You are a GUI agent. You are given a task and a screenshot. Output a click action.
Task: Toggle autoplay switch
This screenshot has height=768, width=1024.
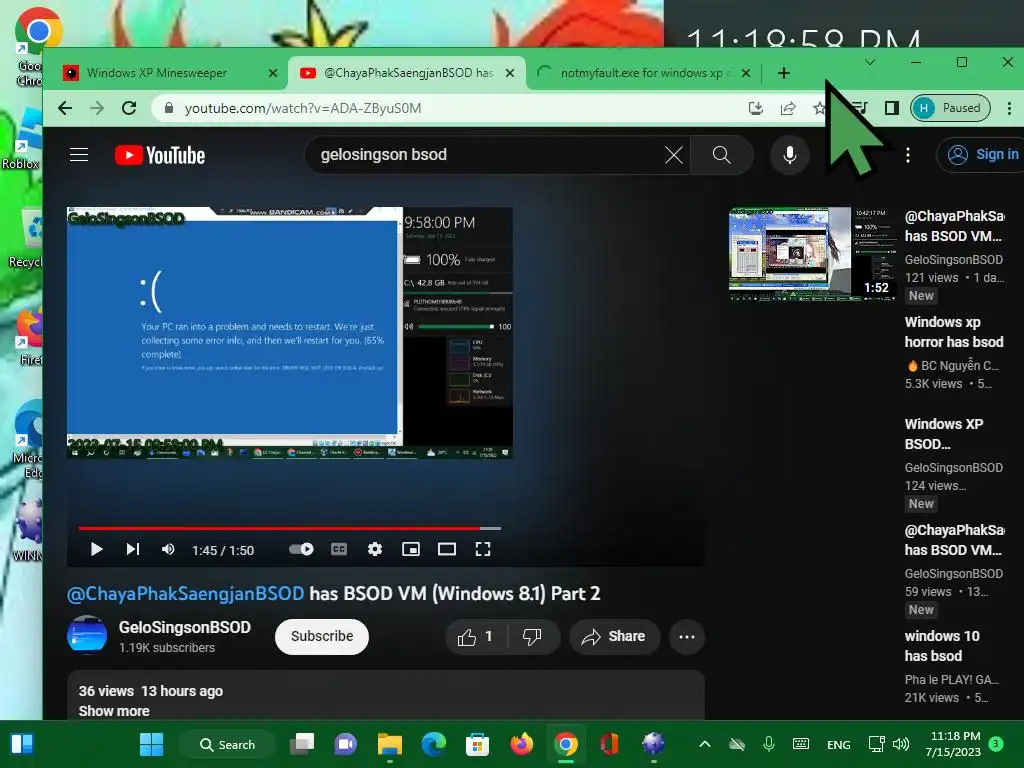click(301, 549)
